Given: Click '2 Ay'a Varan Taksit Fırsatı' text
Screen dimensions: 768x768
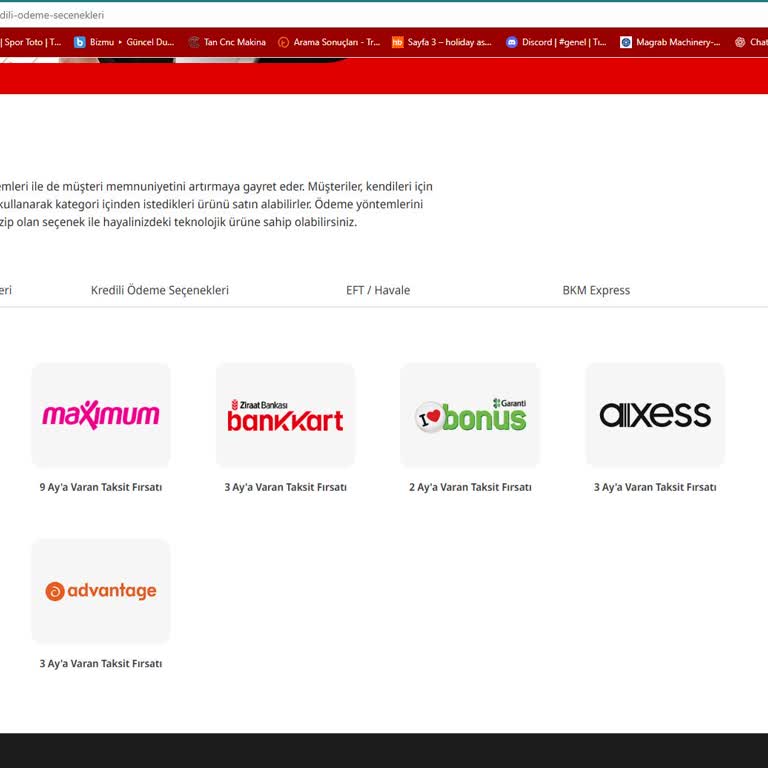Looking at the screenshot, I should tap(470, 487).
